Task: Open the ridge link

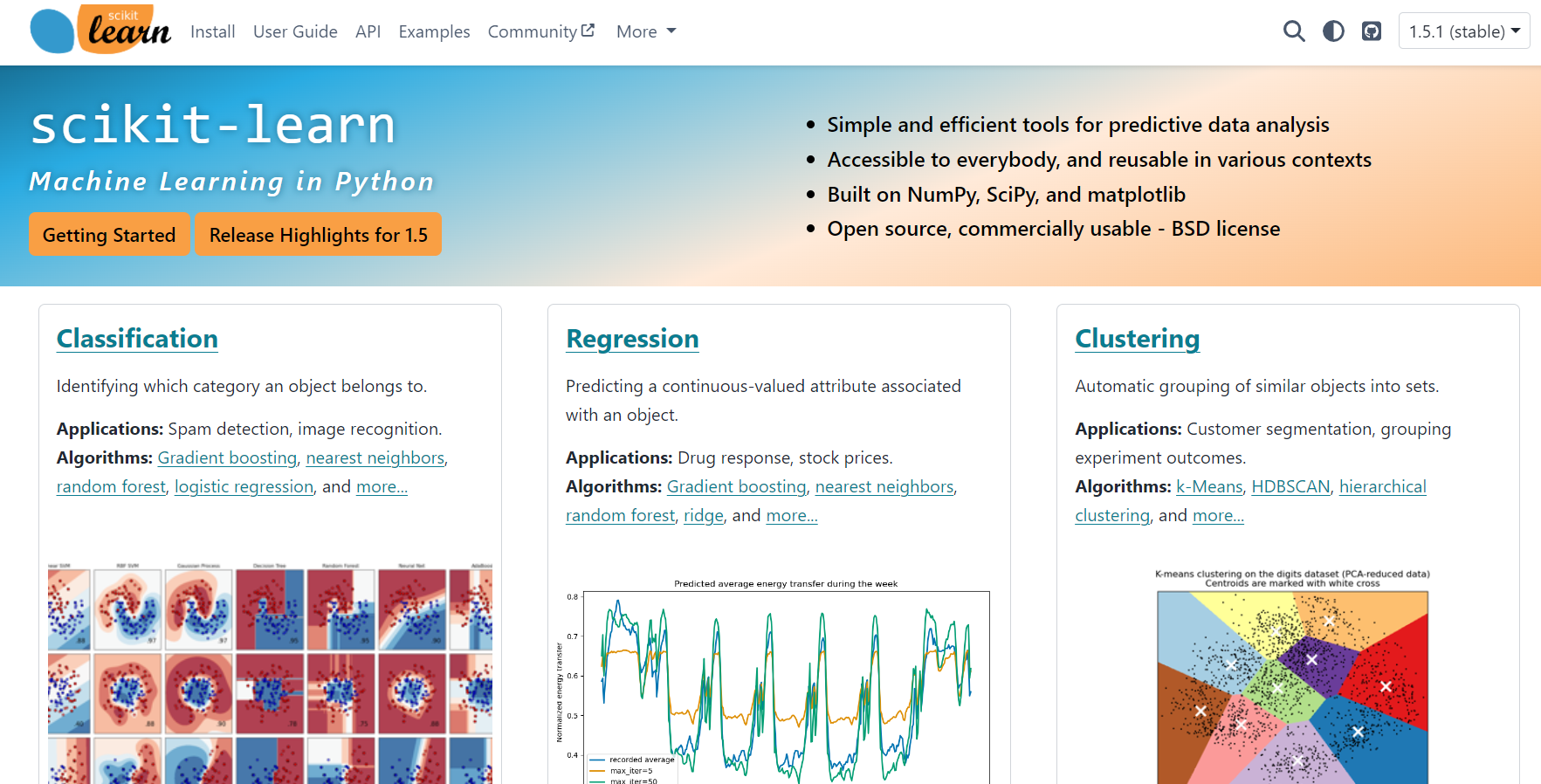Action: point(704,515)
